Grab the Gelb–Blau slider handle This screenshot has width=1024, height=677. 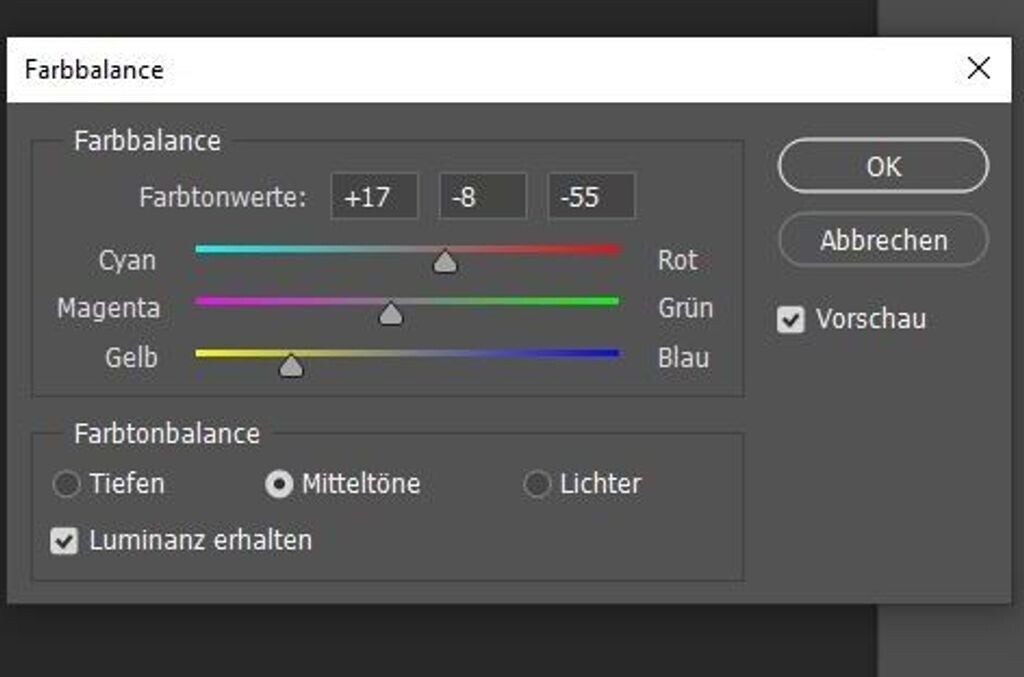[x=291, y=366]
